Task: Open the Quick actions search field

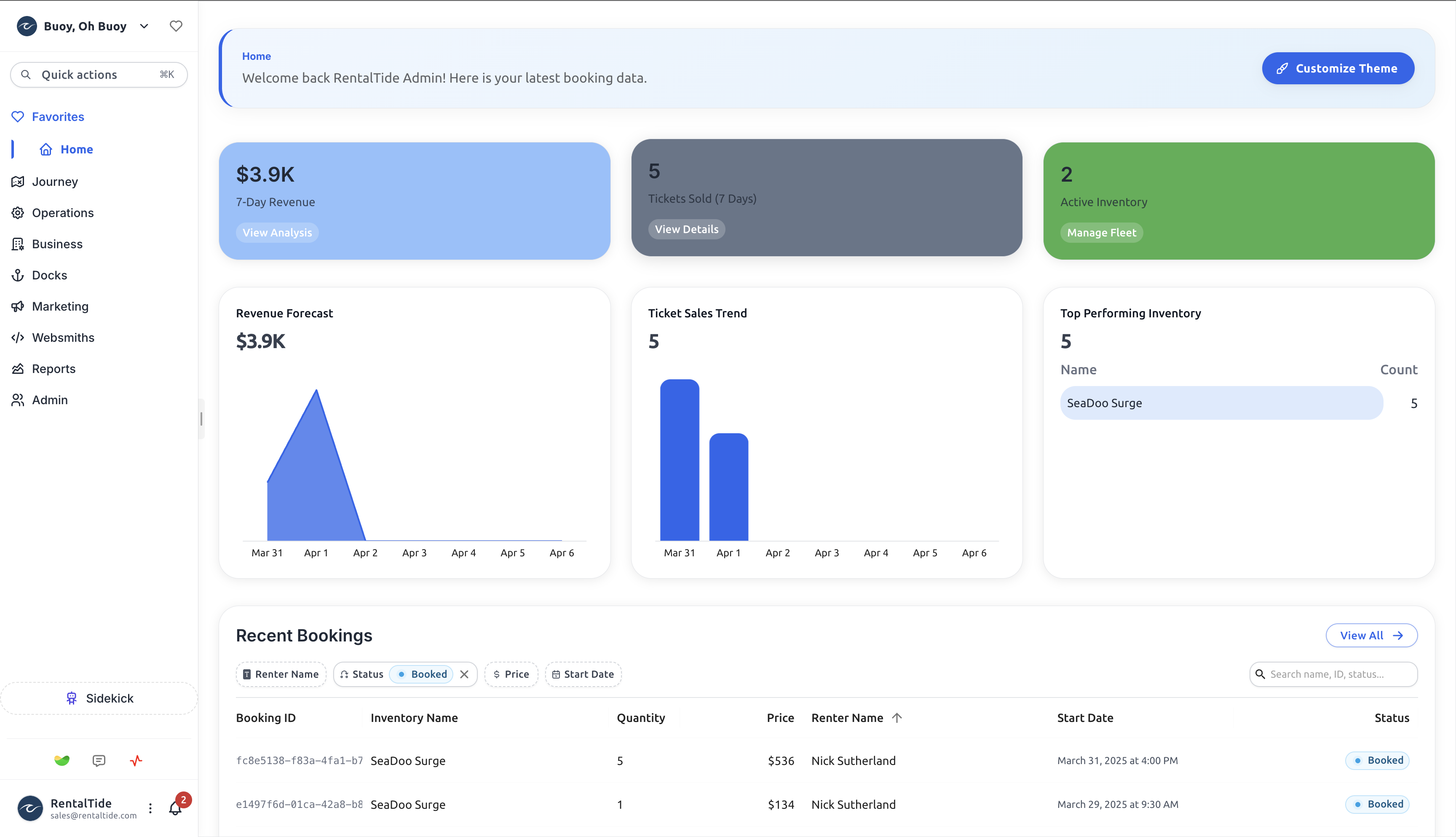Action: pyautogui.click(x=99, y=75)
